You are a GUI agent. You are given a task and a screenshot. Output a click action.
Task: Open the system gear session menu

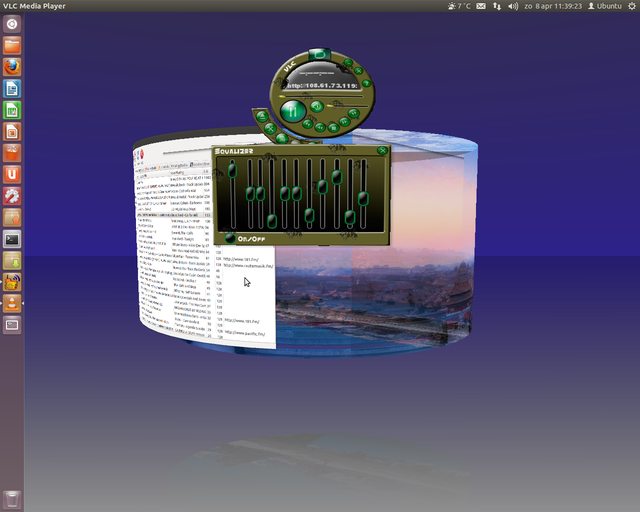(x=632, y=6)
